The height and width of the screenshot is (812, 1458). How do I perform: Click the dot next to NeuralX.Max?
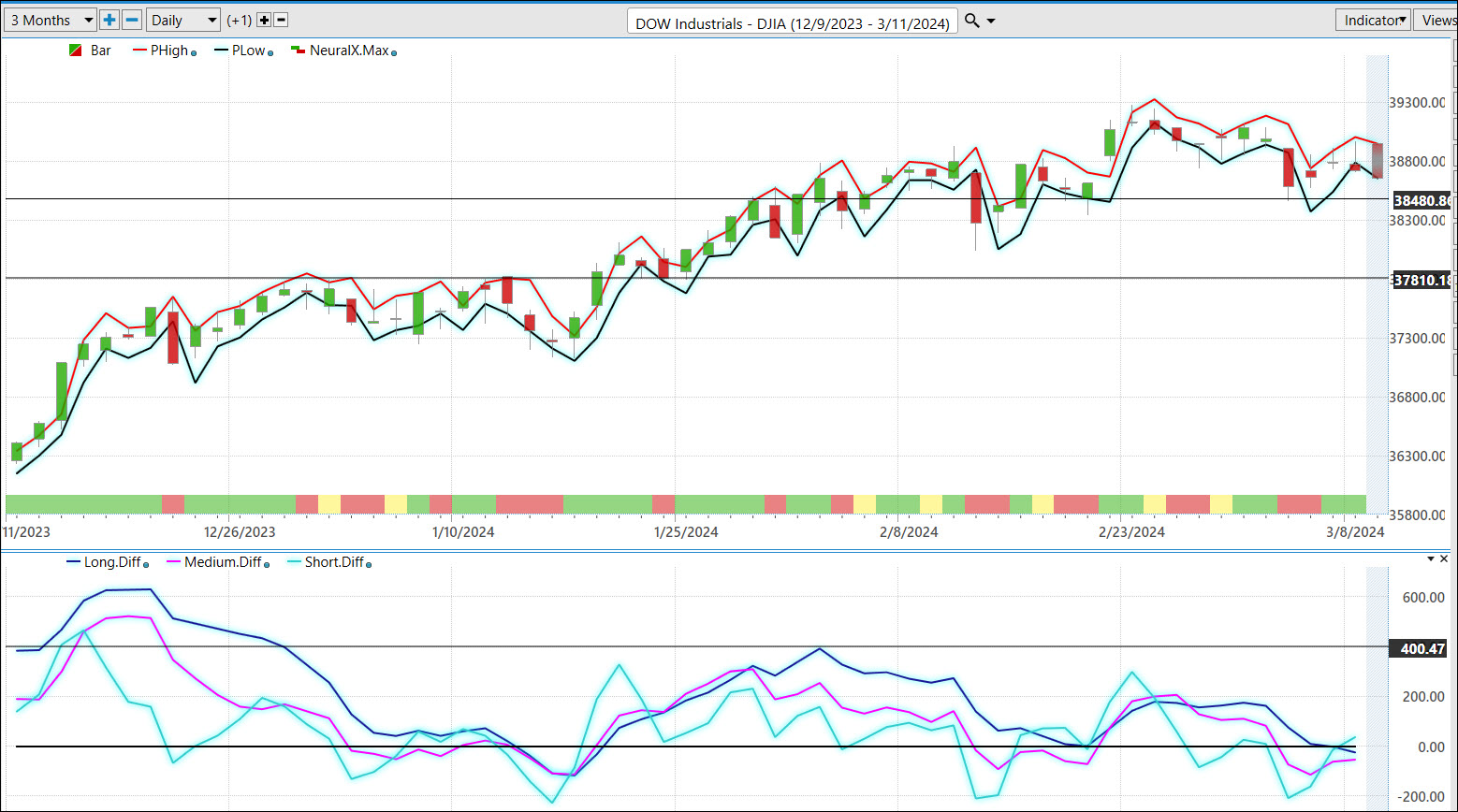click(393, 53)
